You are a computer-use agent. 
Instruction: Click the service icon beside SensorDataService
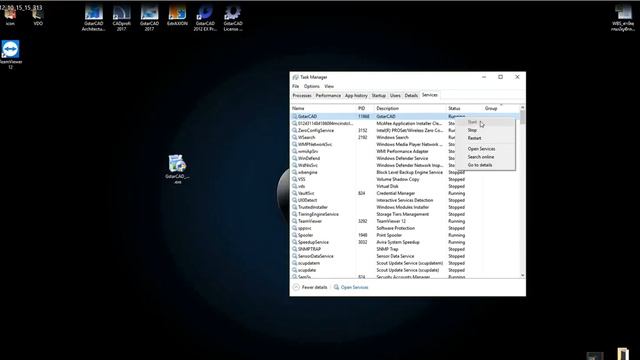pyautogui.click(x=294, y=256)
